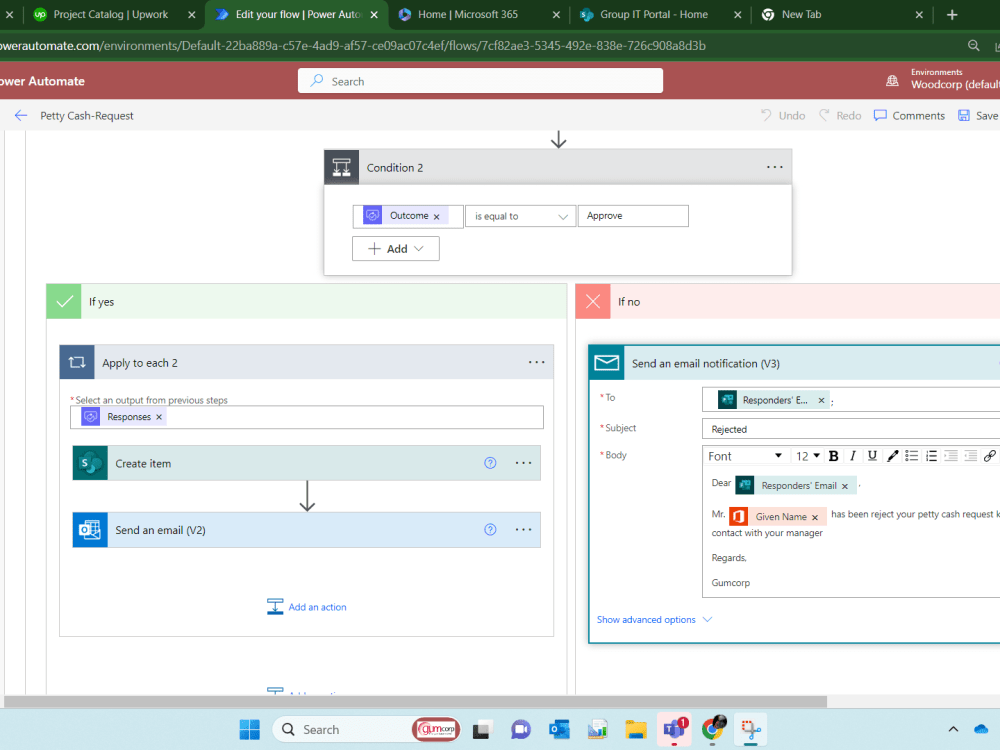The width and height of the screenshot is (1000, 750).
Task: Open Create item ellipsis menu
Action: [x=523, y=463]
